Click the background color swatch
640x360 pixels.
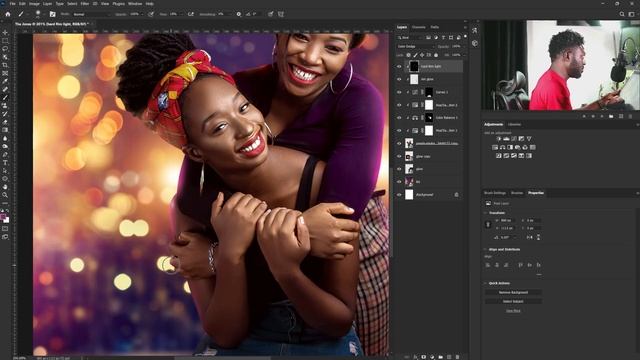coord(6,220)
